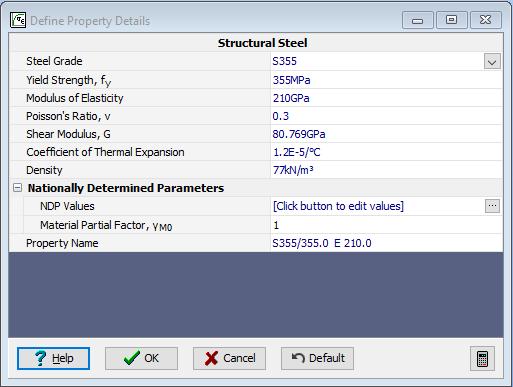Click the dialog's title bar app icon
Image resolution: width=513 pixels, height=387 pixels.
(x=18, y=20)
